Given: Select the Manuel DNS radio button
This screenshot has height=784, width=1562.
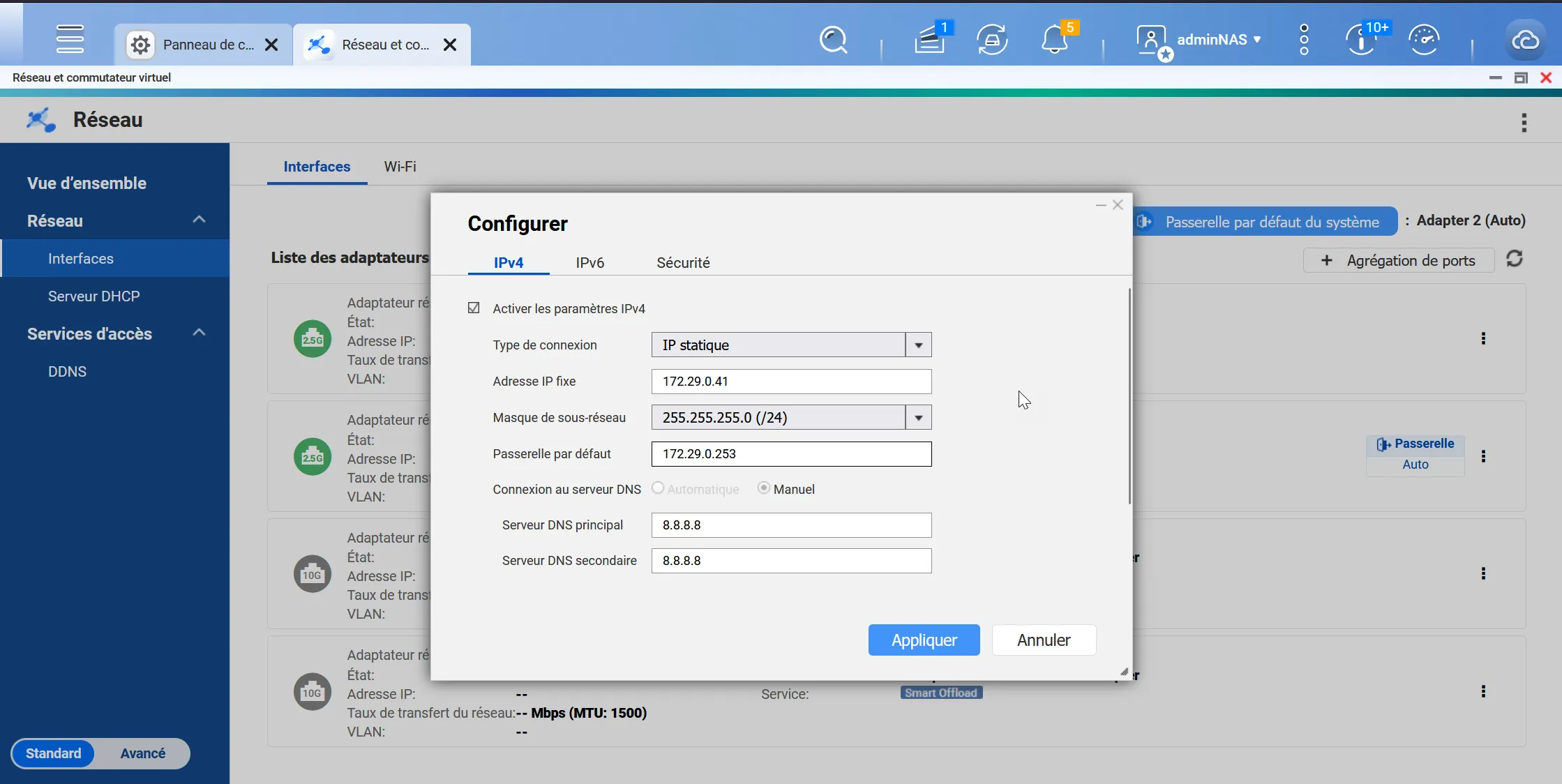Looking at the screenshot, I should tap(764, 488).
